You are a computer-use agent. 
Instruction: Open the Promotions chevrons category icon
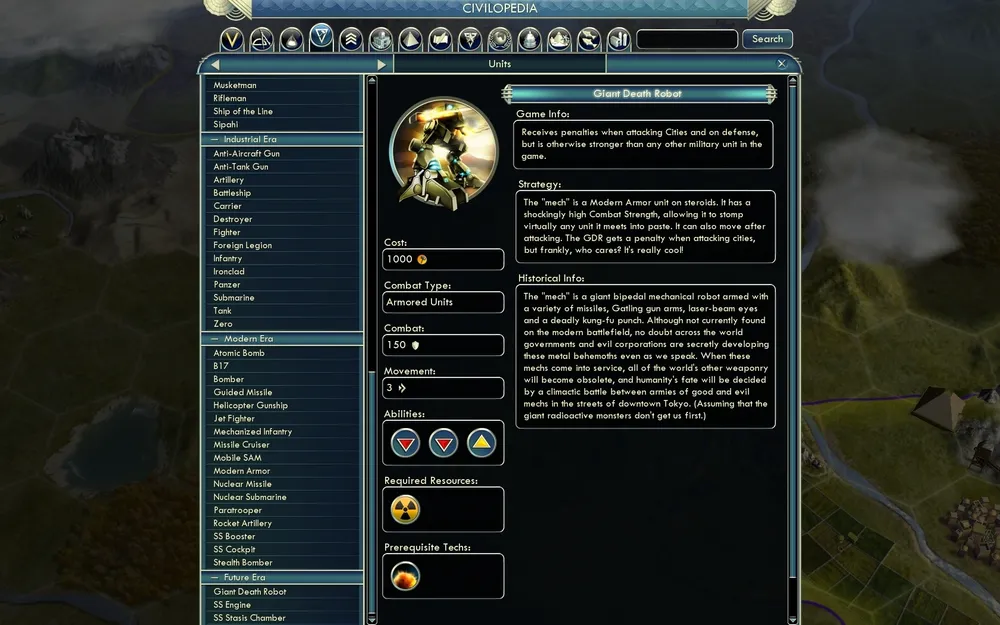pos(351,40)
